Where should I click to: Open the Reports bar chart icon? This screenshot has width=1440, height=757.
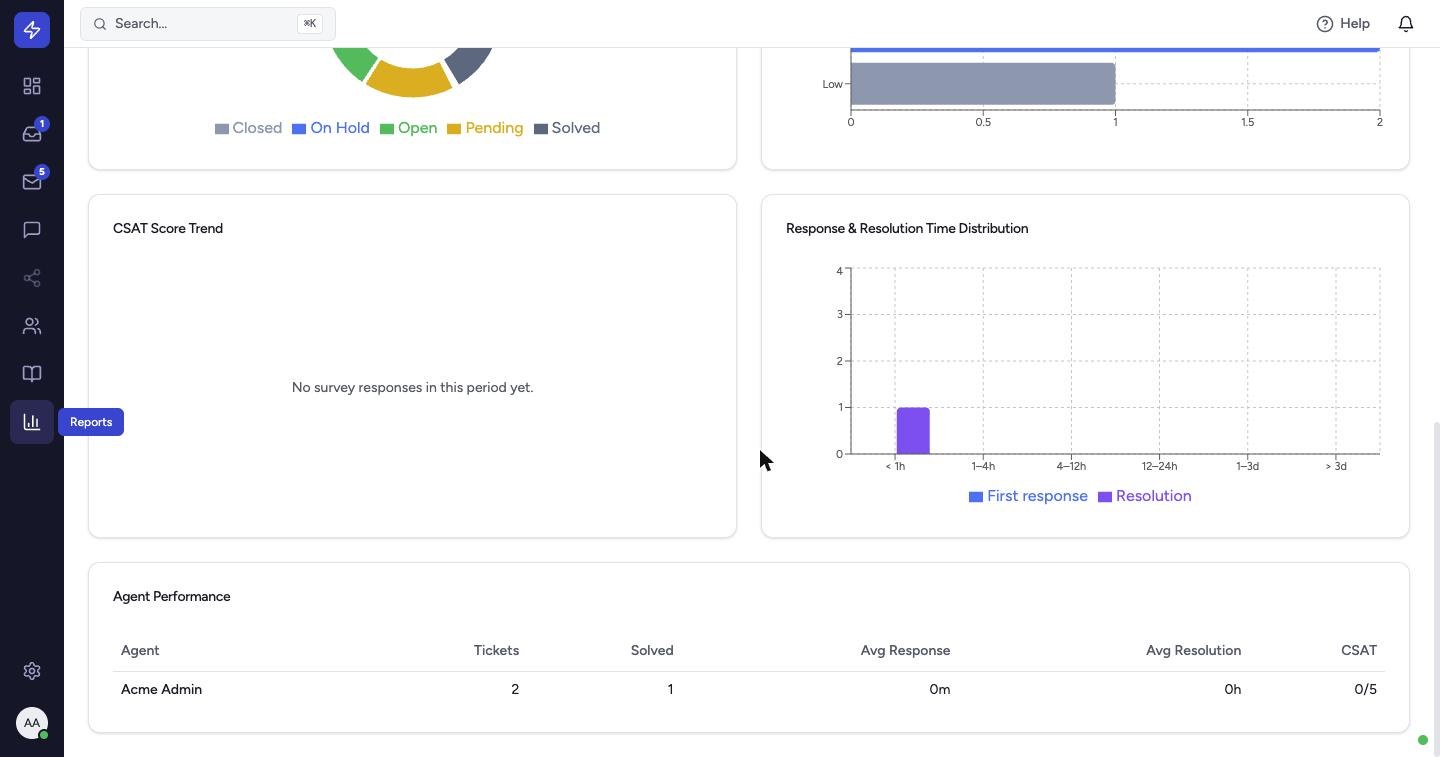point(32,422)
